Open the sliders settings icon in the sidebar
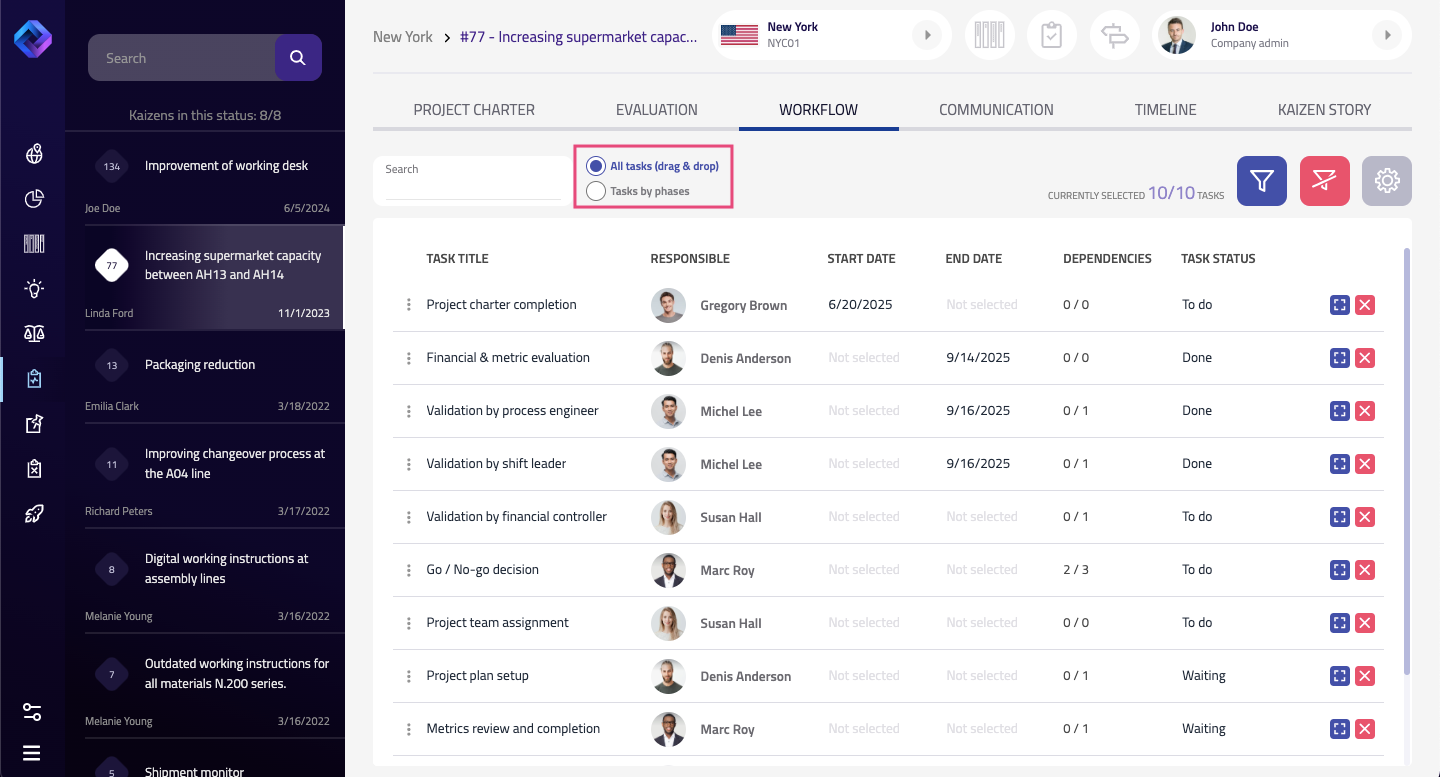This screenshot has height=777, width=1440. pos(33,712)
